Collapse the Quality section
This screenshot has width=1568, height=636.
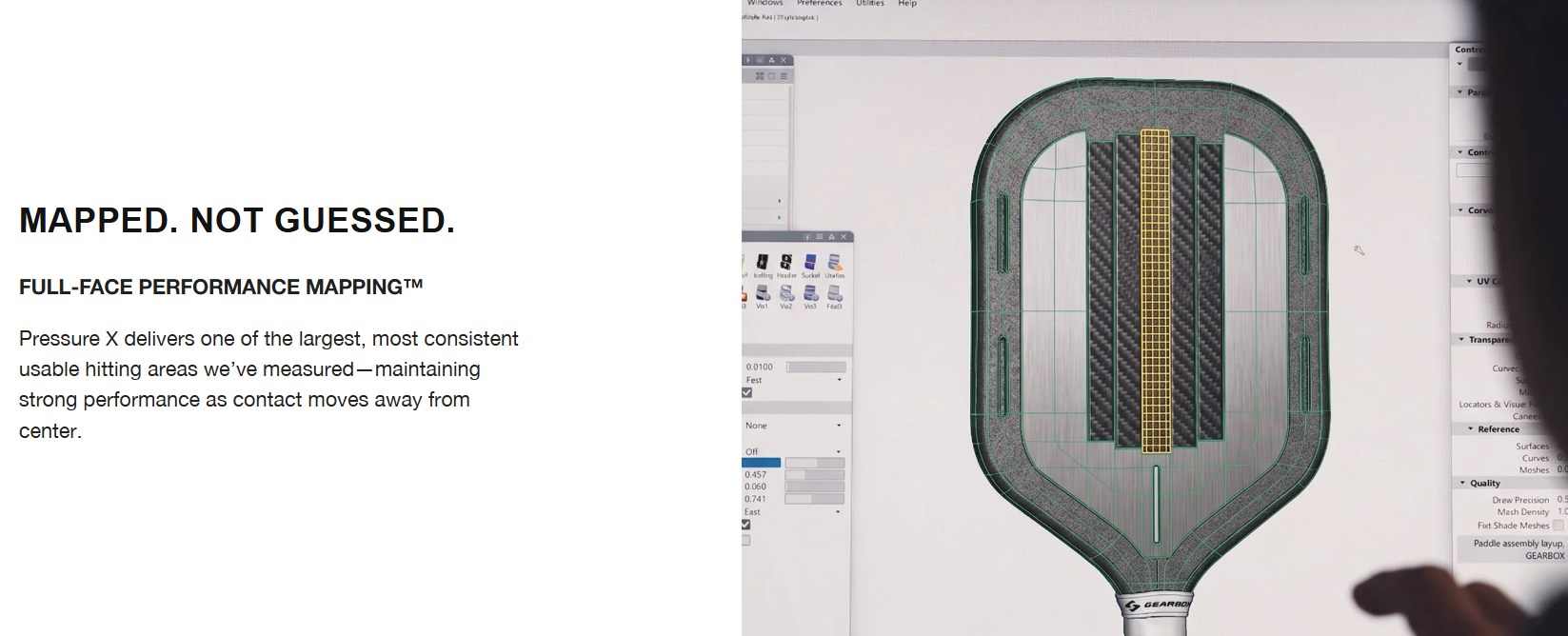[x=1463, y=484]
